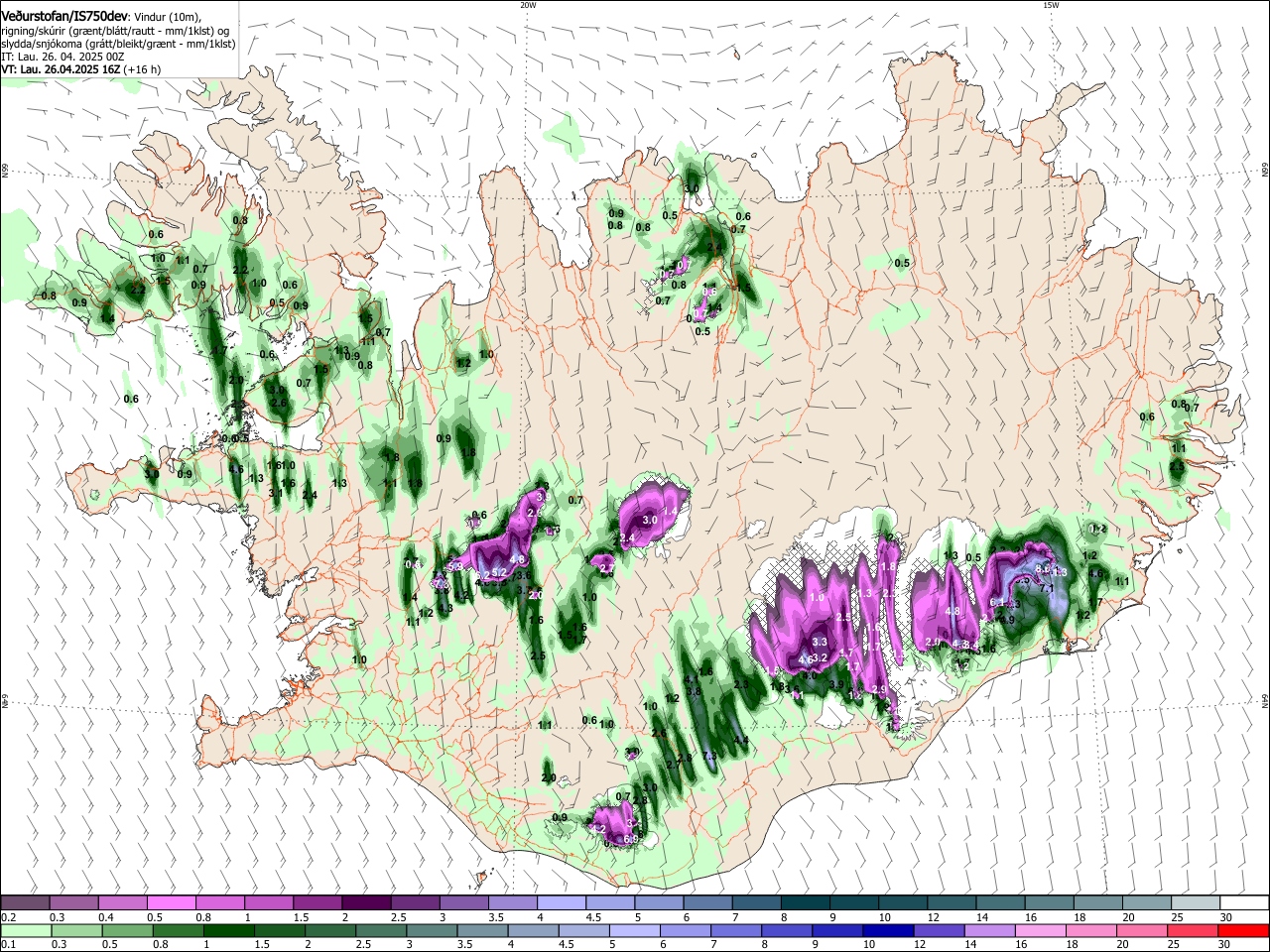1270x952 pixels.
Task: Click the lower legend swatch between 20 and 25
Action: (1143, 930)
